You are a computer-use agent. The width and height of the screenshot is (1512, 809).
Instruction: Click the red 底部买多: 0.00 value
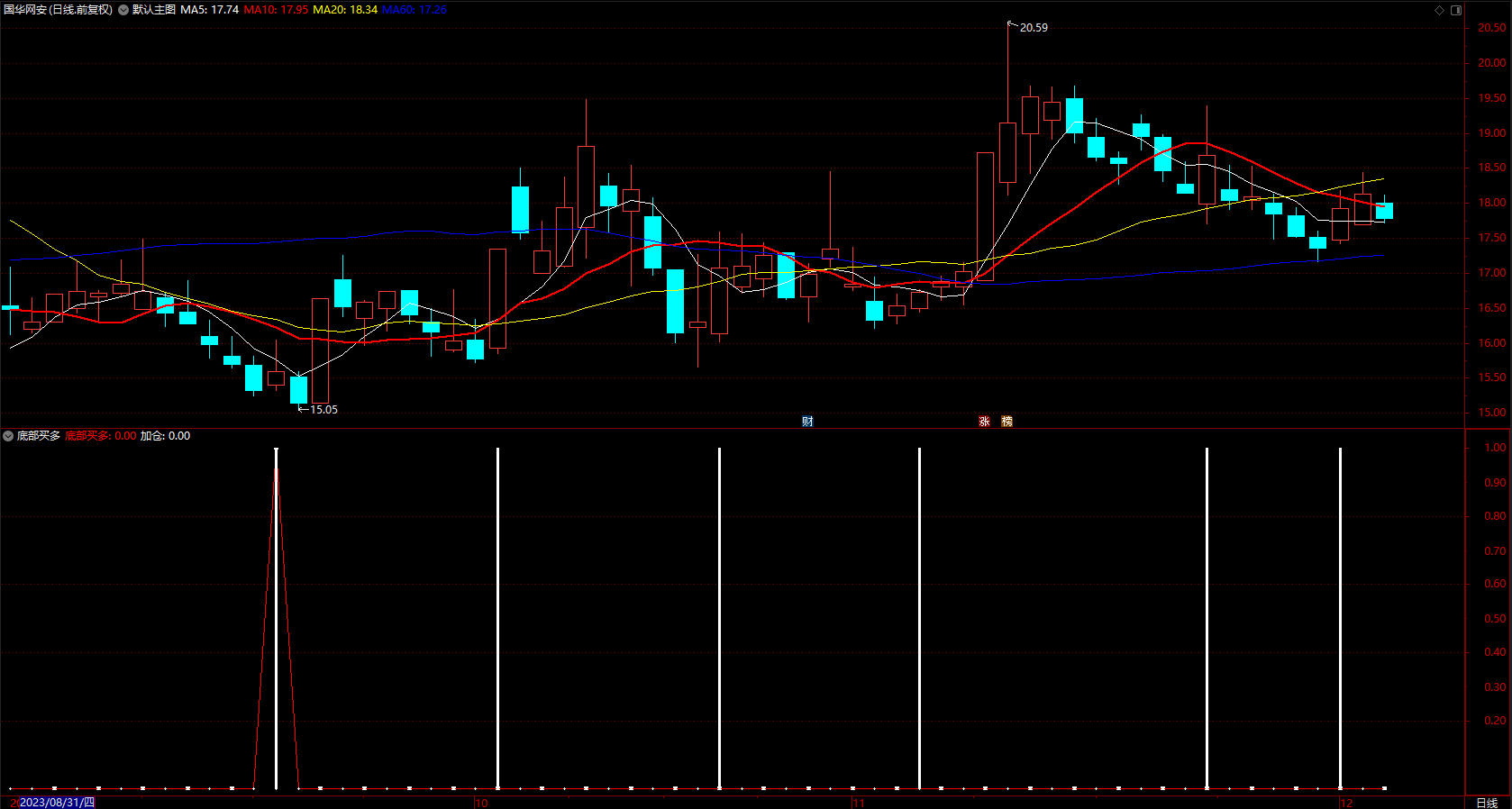click(x=101, y=436)
